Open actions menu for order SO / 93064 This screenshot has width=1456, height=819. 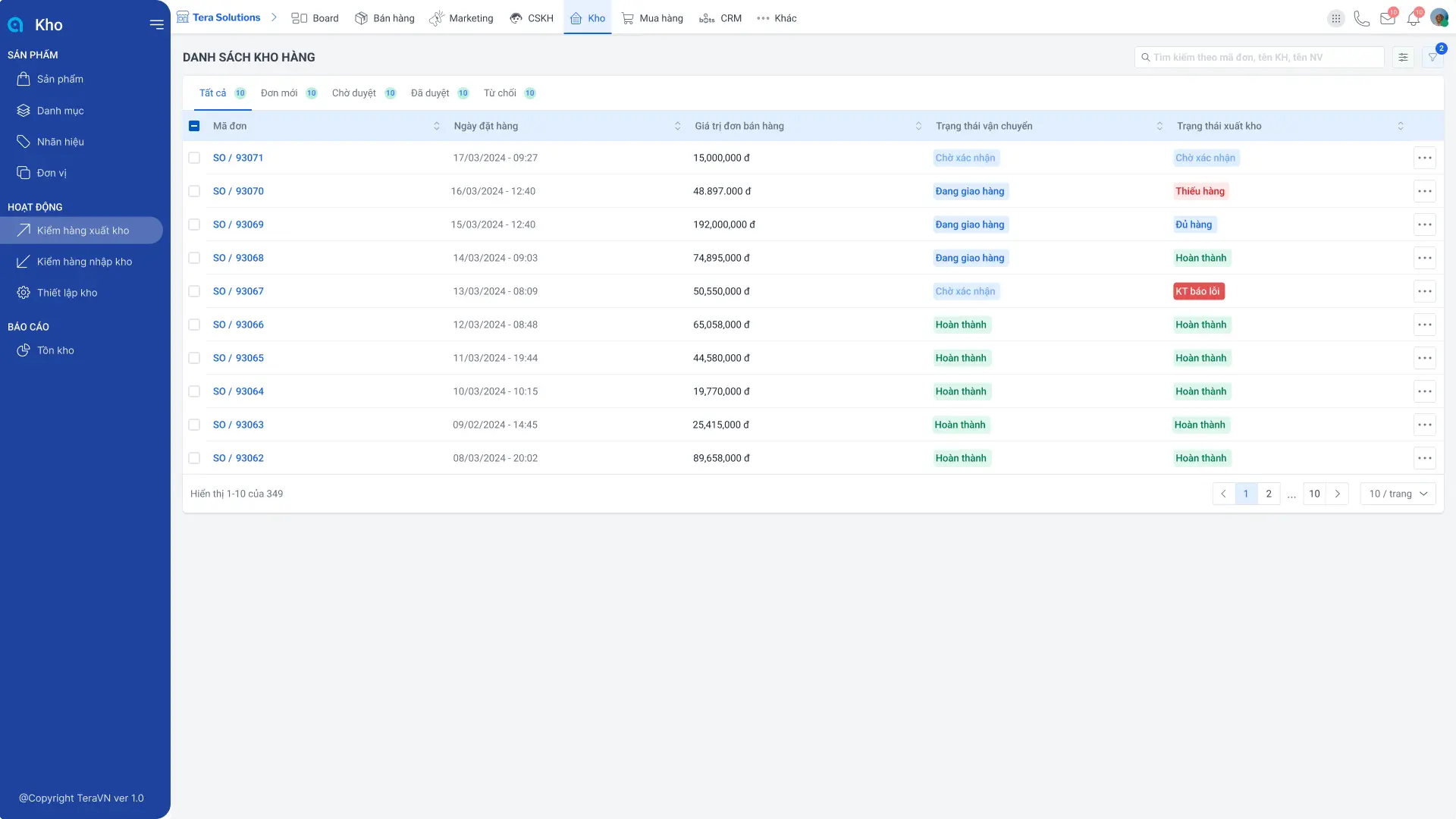click(x=1425, y=391)
